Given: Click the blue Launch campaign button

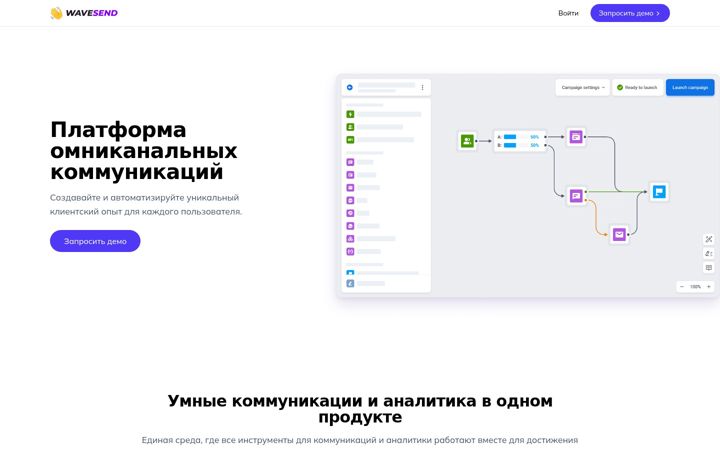Looking at the screenshot, I should click(690, 87).
